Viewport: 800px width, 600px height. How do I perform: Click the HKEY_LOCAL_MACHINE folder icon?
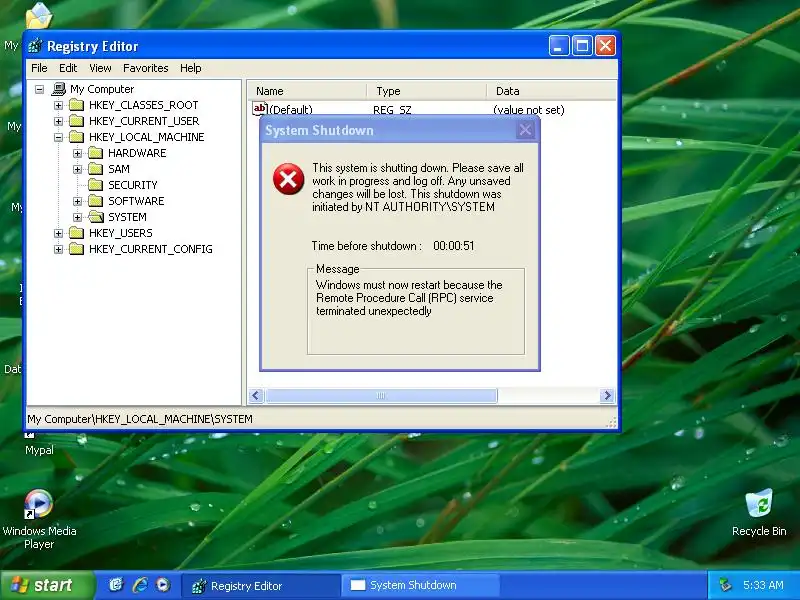tap(77, 137)
